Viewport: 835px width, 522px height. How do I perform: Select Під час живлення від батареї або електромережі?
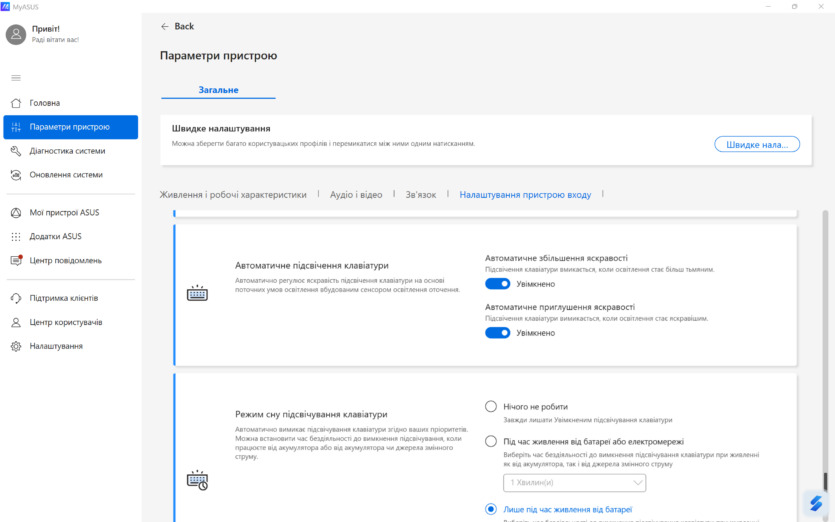(x=491, y=442)
